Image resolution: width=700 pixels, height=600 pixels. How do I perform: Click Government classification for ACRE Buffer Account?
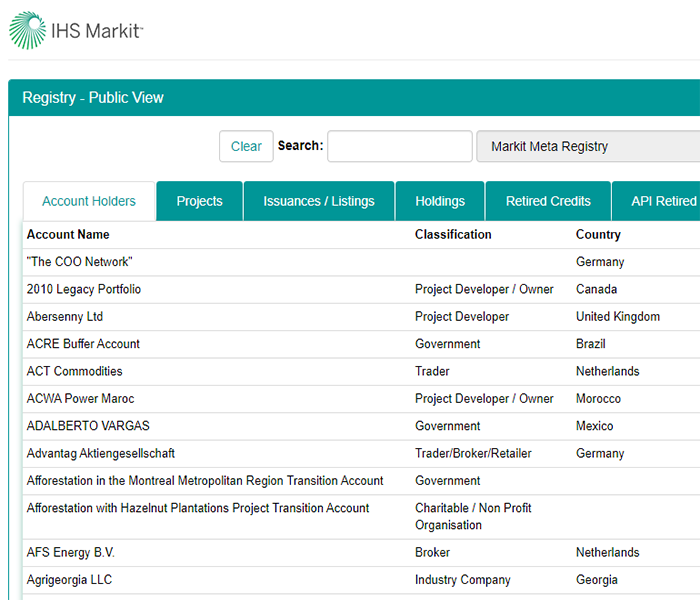point(447,344)
